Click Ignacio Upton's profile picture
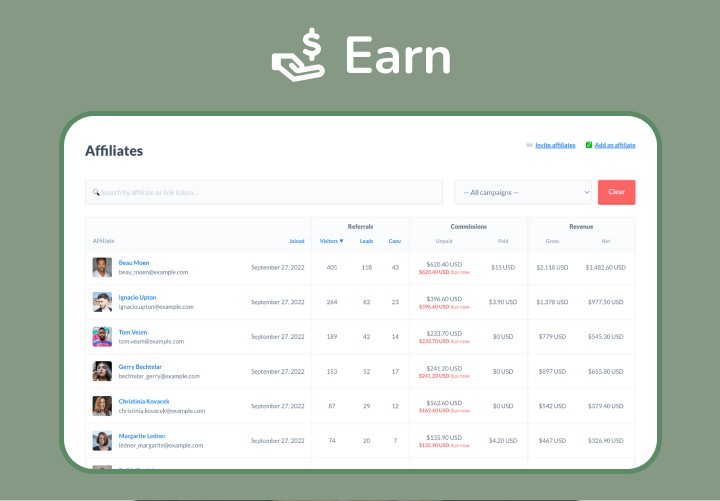The image size is (720, 501). point(102,302)
